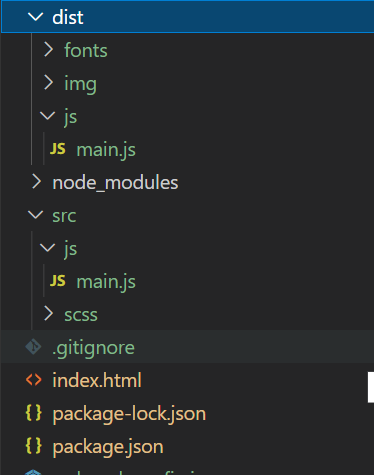This screenshot has width=374, height=475.
Task: Open the .gitignore file
Action: click(93, 348)
